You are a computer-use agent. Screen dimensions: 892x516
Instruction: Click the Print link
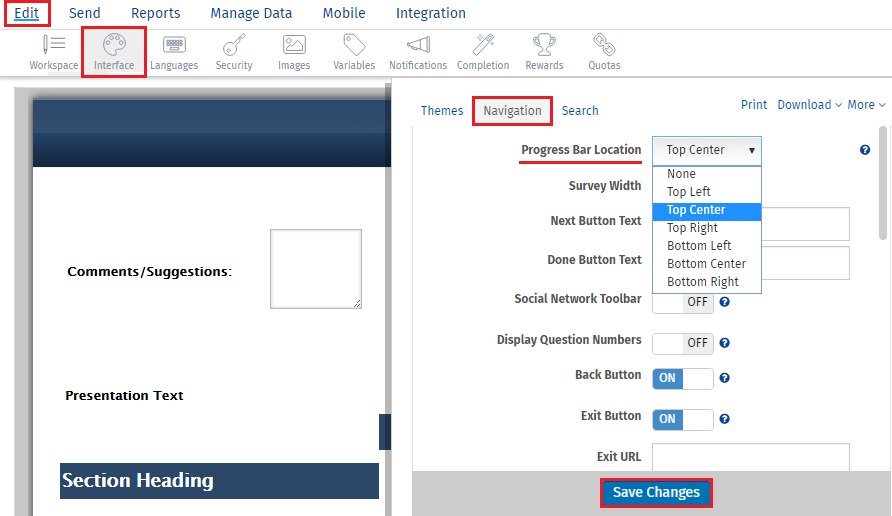pos(754,105)
